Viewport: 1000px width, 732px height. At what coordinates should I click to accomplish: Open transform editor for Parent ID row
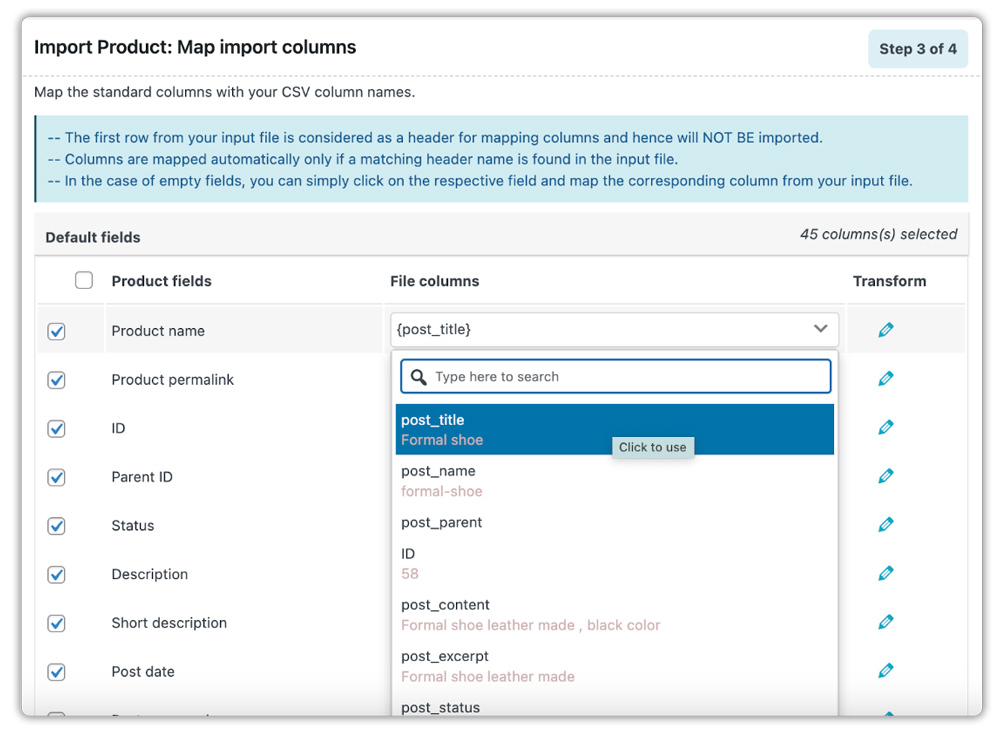pyautogui.click(x=885, y=476)
